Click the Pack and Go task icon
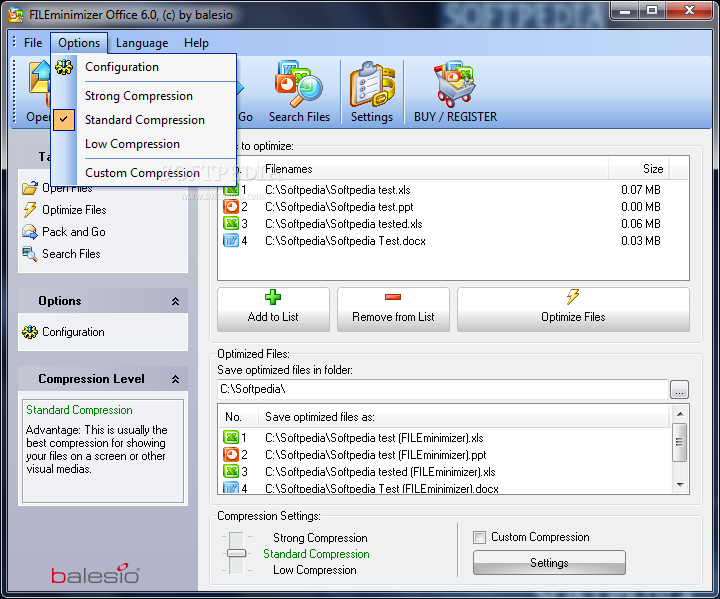Viewport: 720px width, 599px height. (30, 232)
